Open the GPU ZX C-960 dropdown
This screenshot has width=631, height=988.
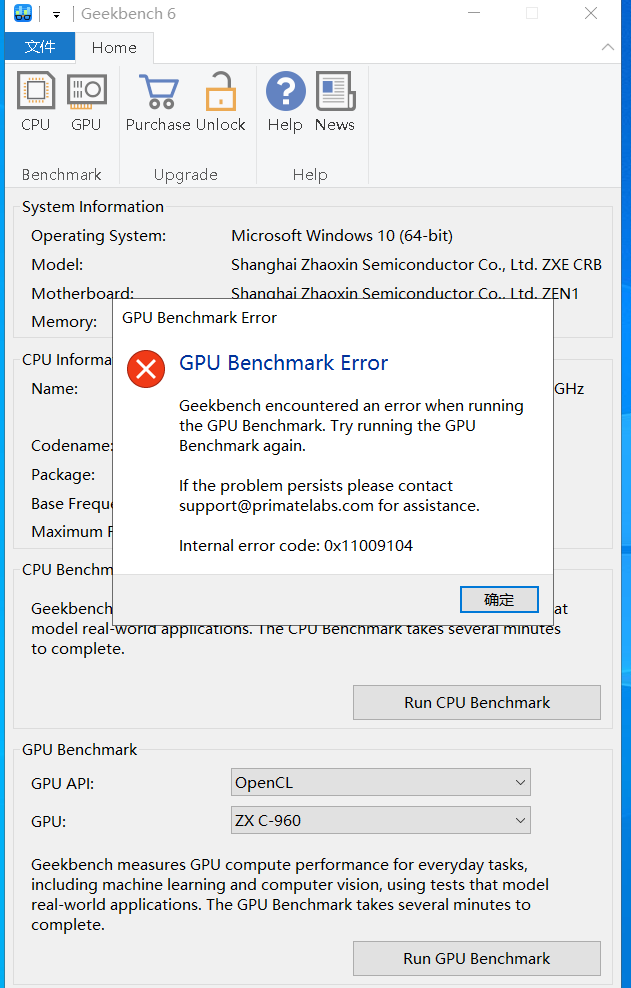(380, 820)
